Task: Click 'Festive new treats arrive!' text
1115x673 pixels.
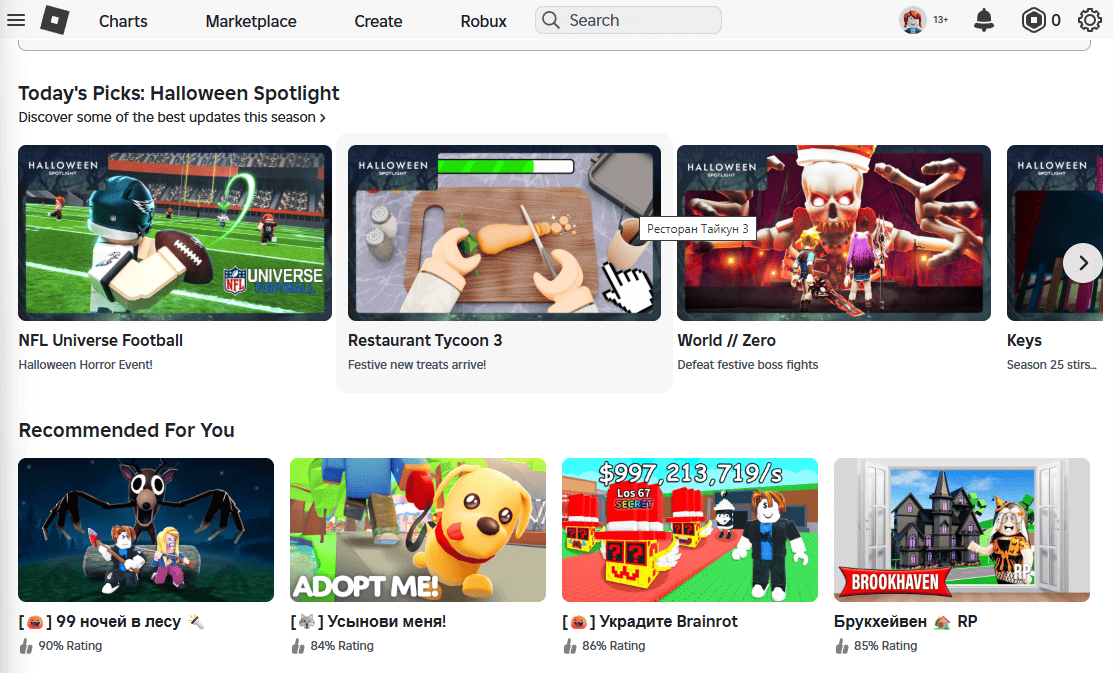Action: (417, 365)
